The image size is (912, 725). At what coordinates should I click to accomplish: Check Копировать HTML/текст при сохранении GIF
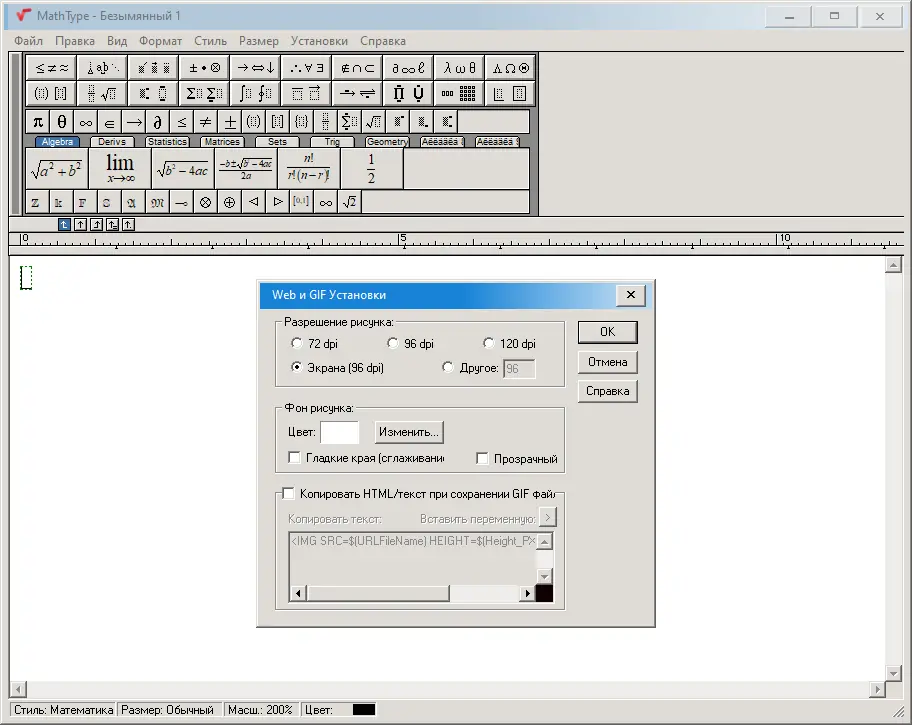[x=288, y=493]
